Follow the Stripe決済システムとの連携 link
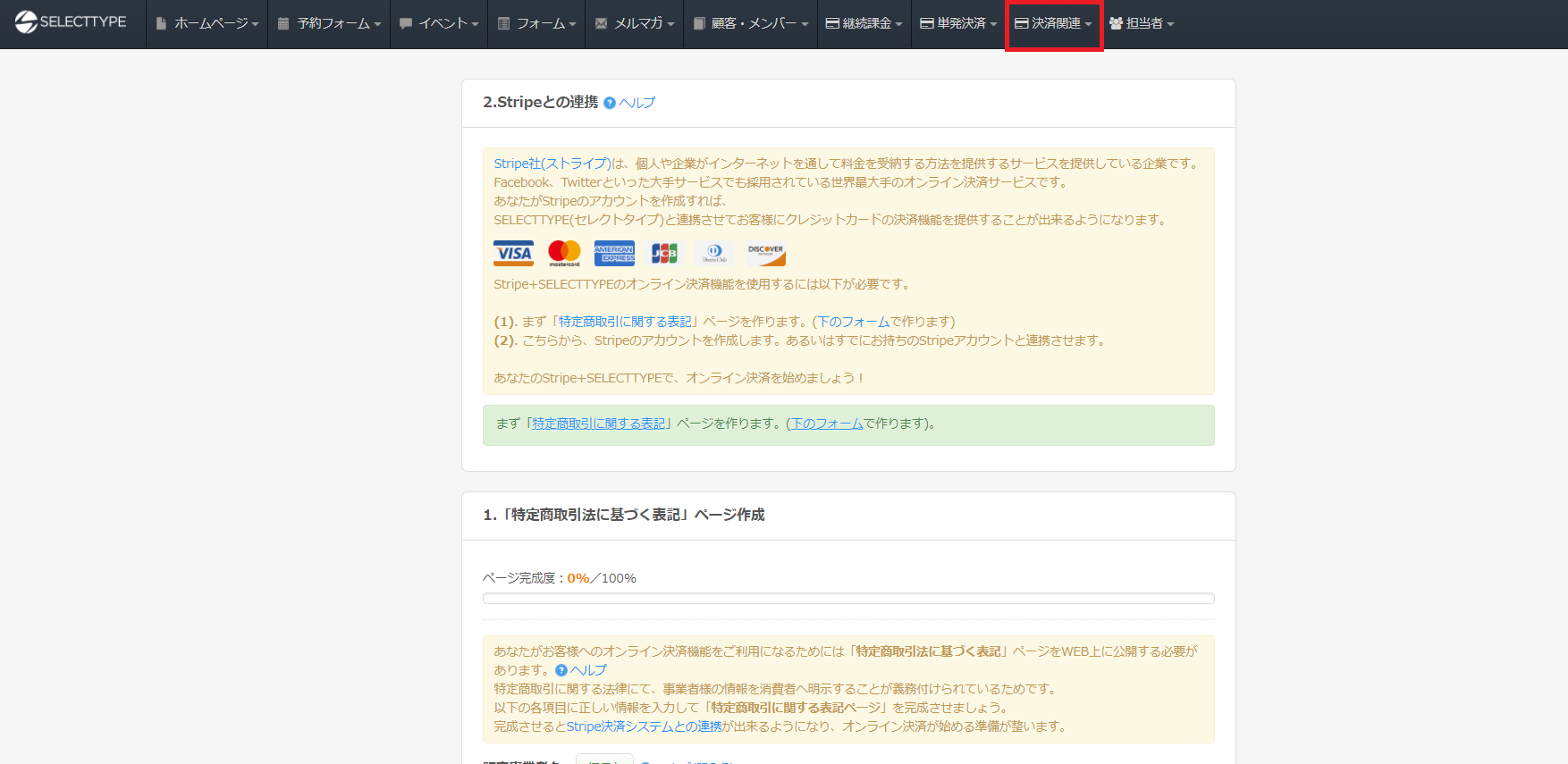Image resolution: width=1568 pixels, height=764 pixels. coord(644,726)
